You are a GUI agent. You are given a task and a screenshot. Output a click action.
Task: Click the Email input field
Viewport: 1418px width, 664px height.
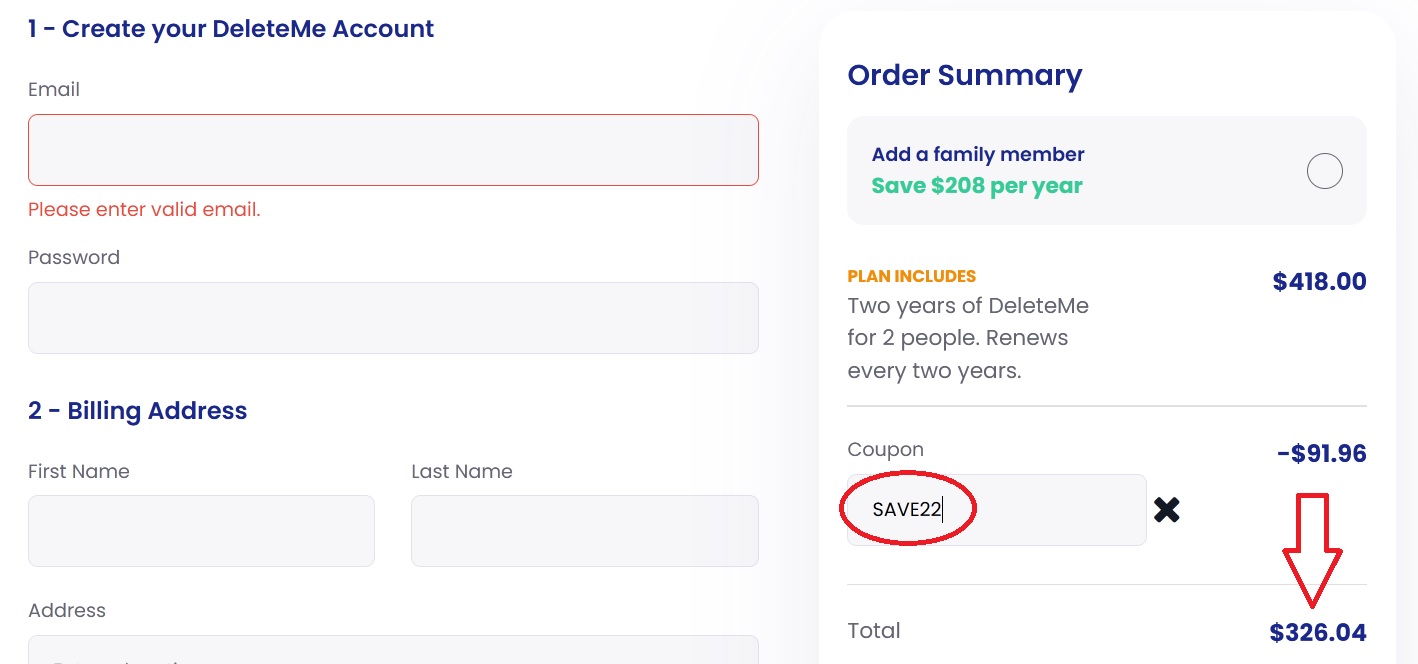pyautogui.click(x=393, y=150)
